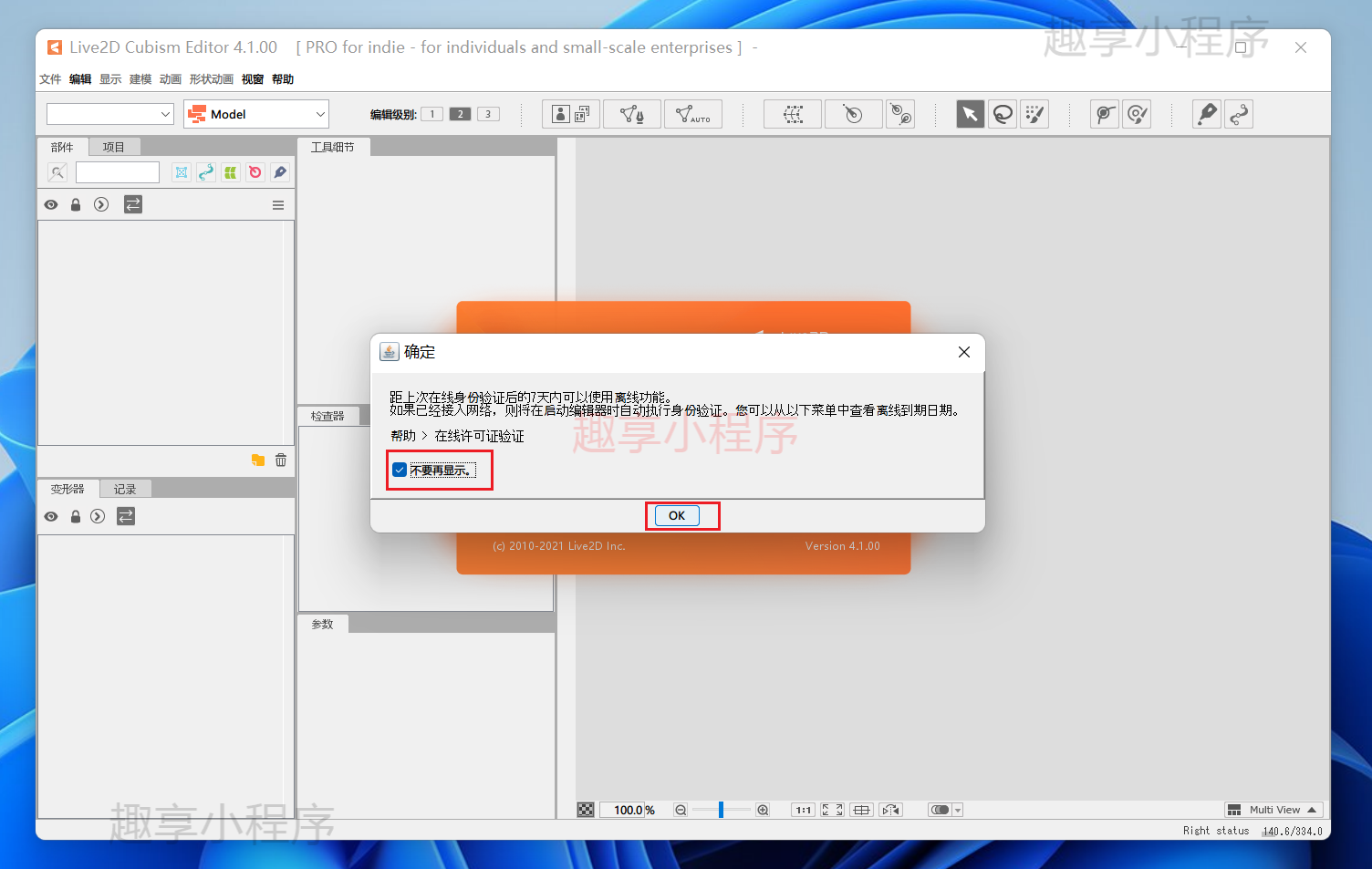Viewport: 1372px width, 869px height.
Task: Click the trash delete icon in parts panel
Action: click(281, 460)
